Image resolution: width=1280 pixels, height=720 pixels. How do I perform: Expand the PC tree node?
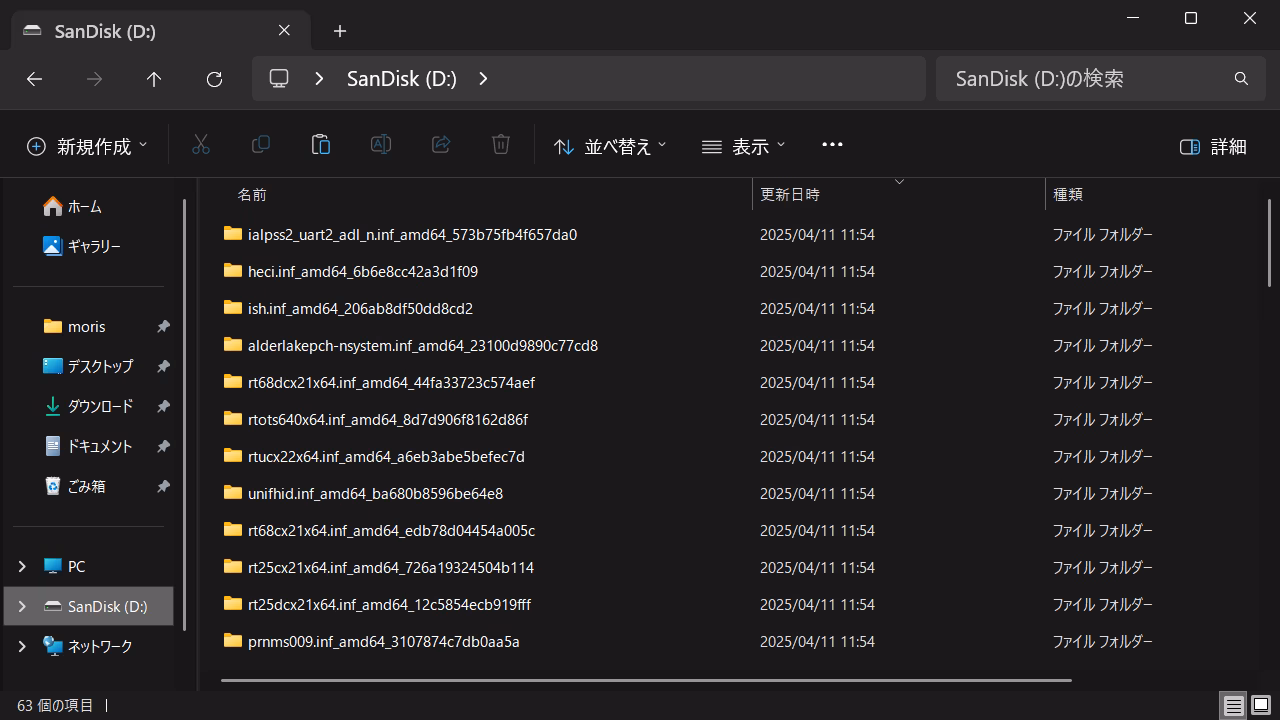point(22,566)
